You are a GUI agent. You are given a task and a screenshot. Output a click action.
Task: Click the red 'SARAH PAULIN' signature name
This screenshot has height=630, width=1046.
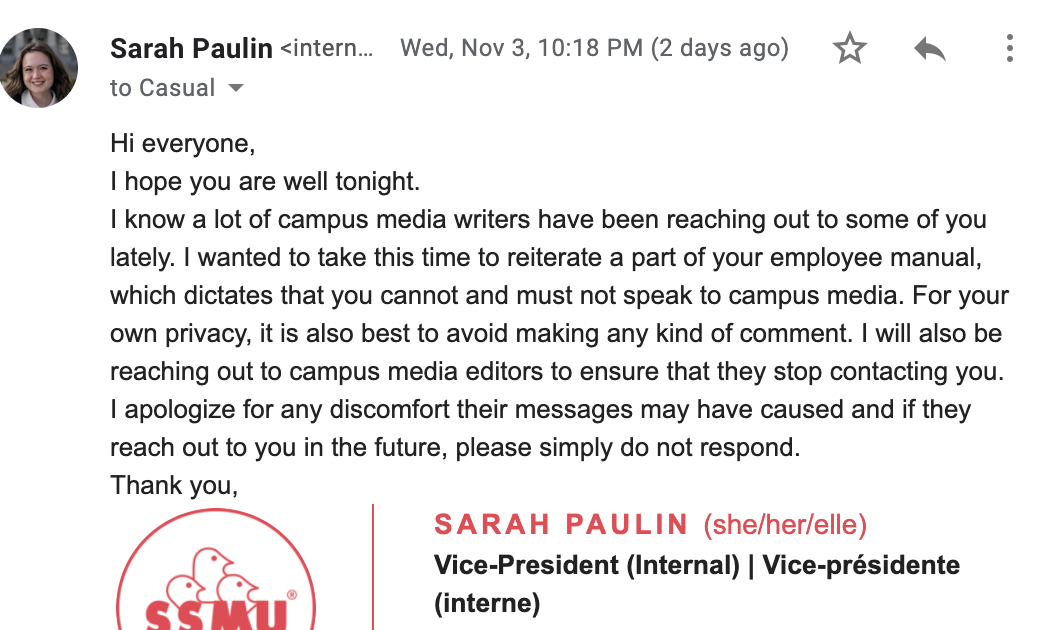[x=560, y=525]
